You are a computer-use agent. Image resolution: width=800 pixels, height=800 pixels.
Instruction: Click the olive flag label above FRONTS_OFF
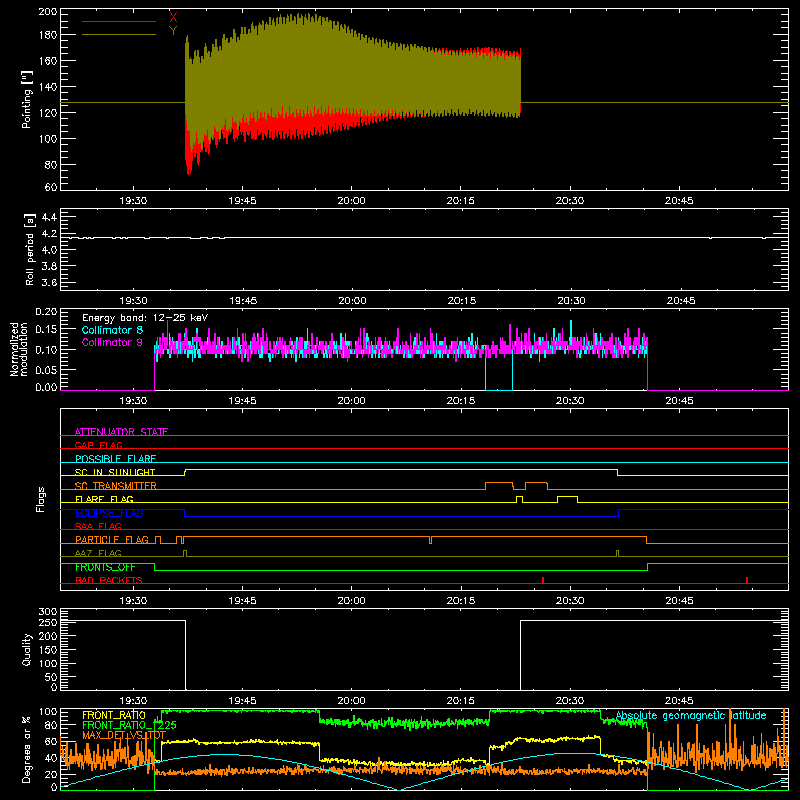click(x=98, y=553)
